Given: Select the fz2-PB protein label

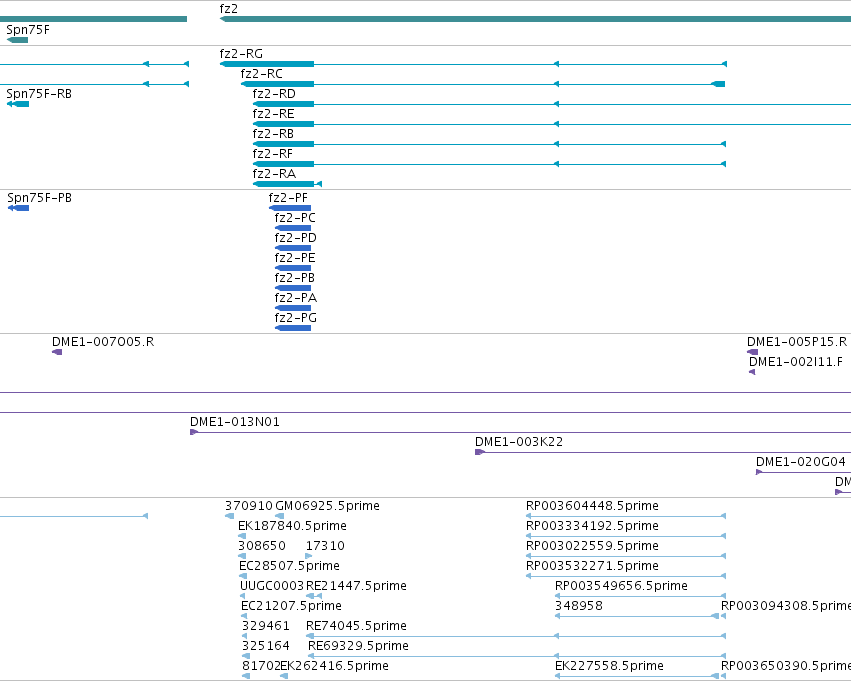Looking at the screenshot, I should tap(295, 278).
